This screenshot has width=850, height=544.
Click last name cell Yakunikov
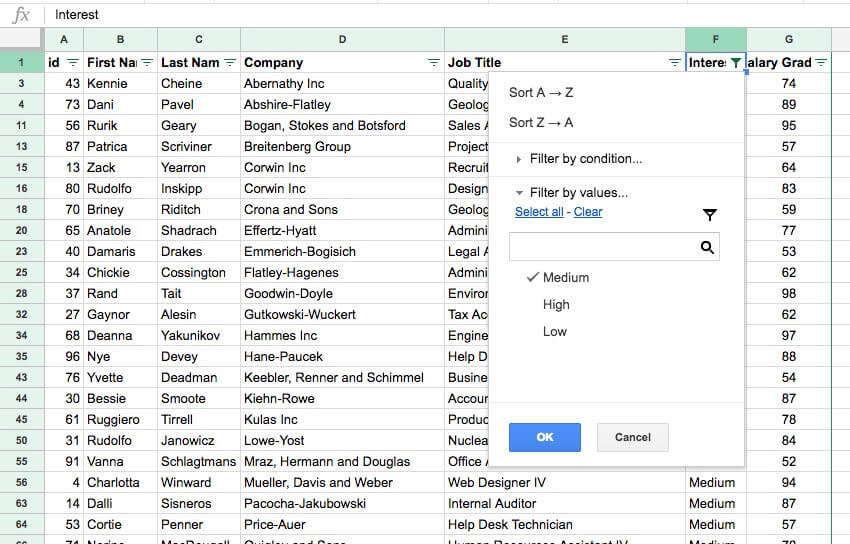[x=199, y=335]
